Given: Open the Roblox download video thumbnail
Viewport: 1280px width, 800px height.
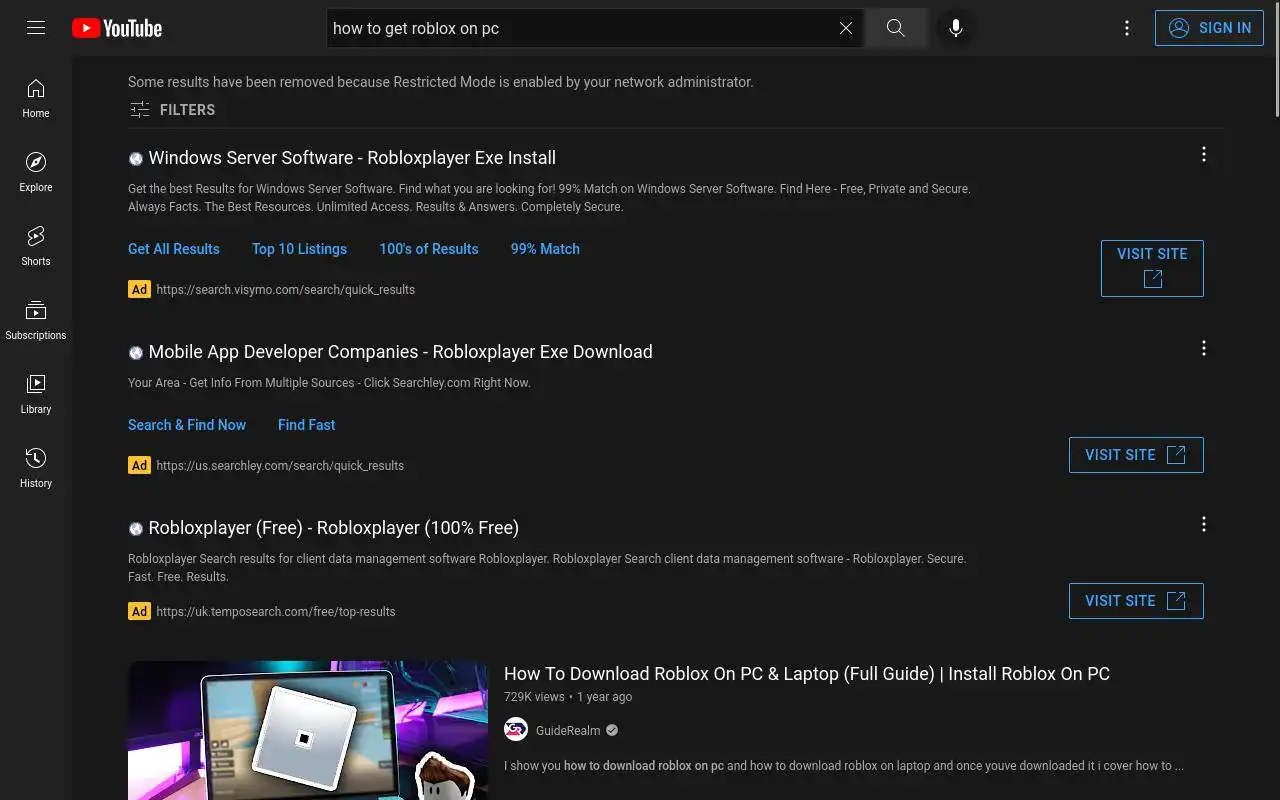Looking at the screenshot, I should 308,730.
